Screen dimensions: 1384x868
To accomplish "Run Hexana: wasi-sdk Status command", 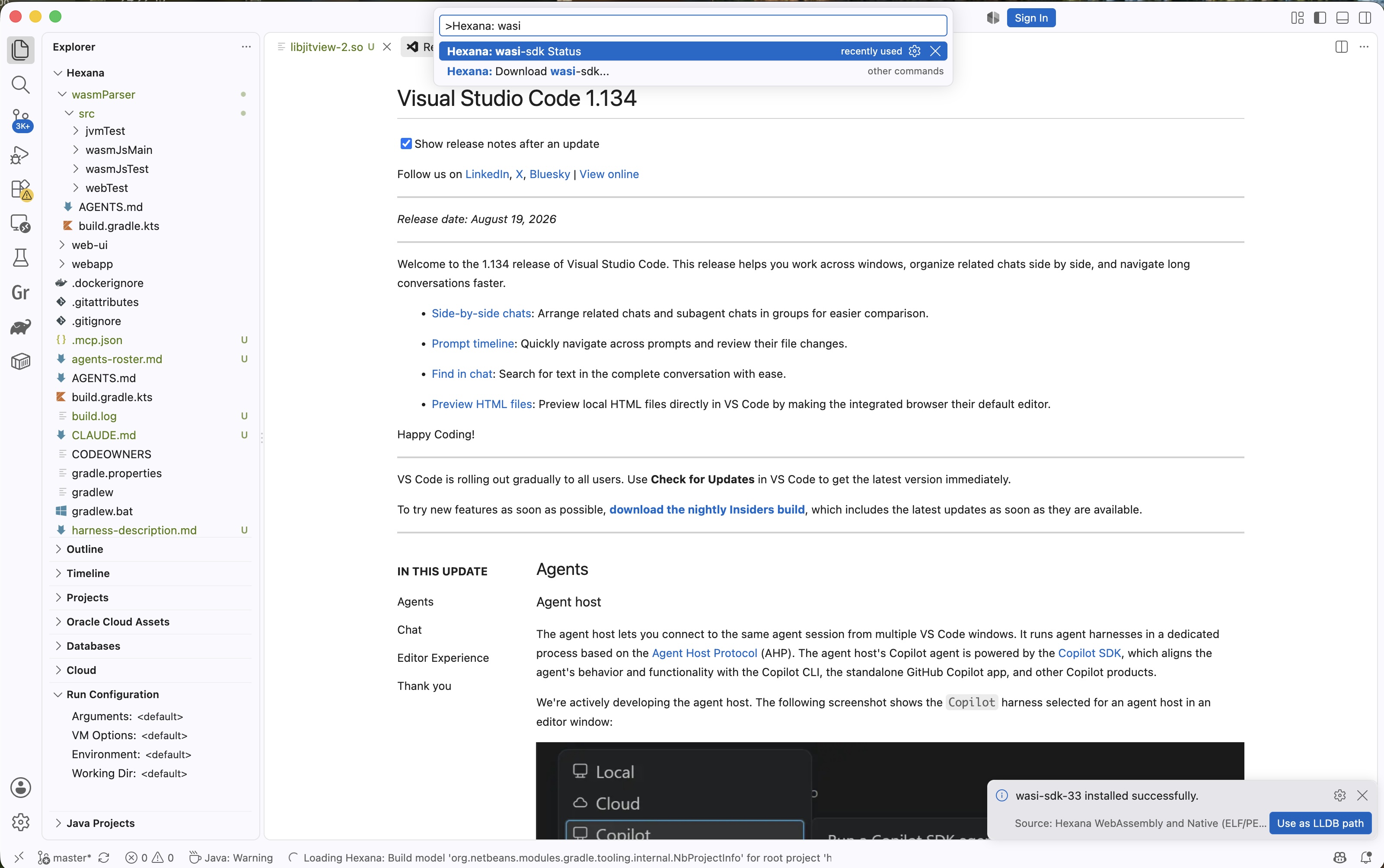I will click(693, 51).
